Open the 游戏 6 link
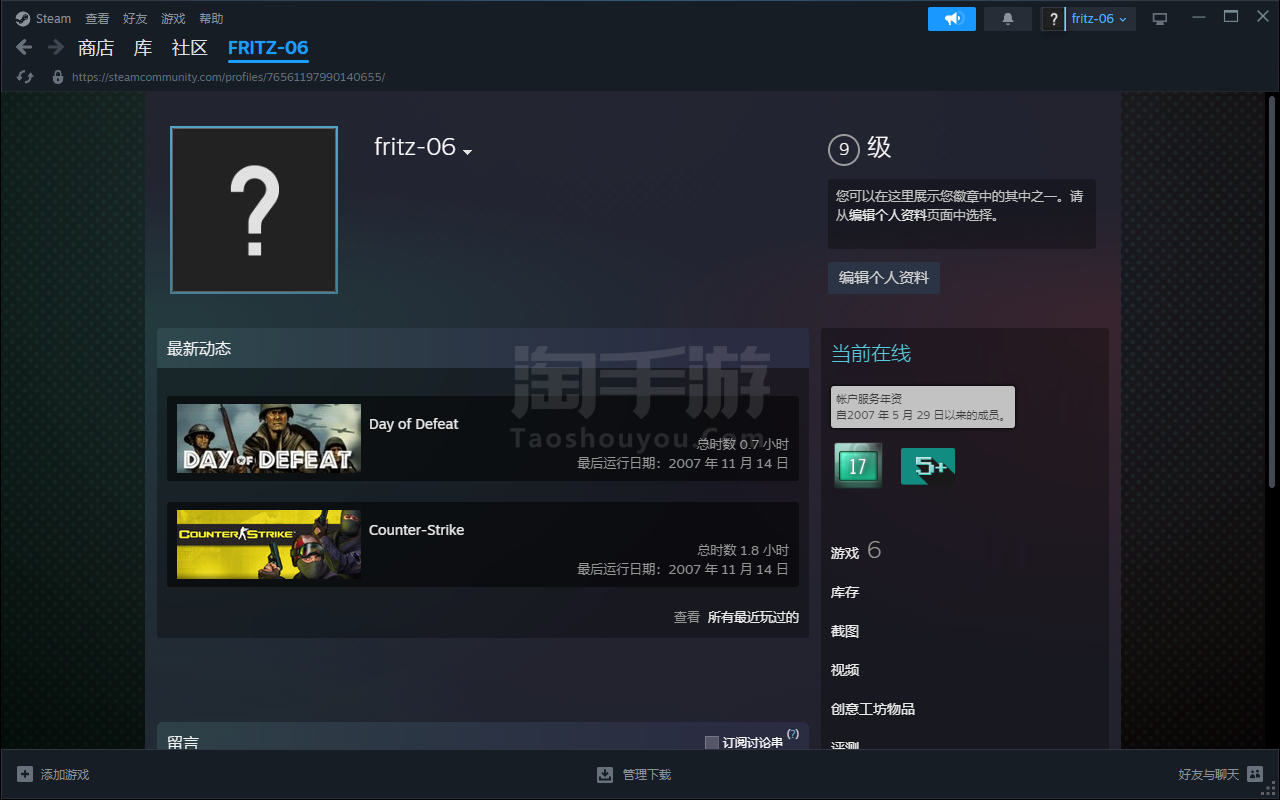 [856, 552]
